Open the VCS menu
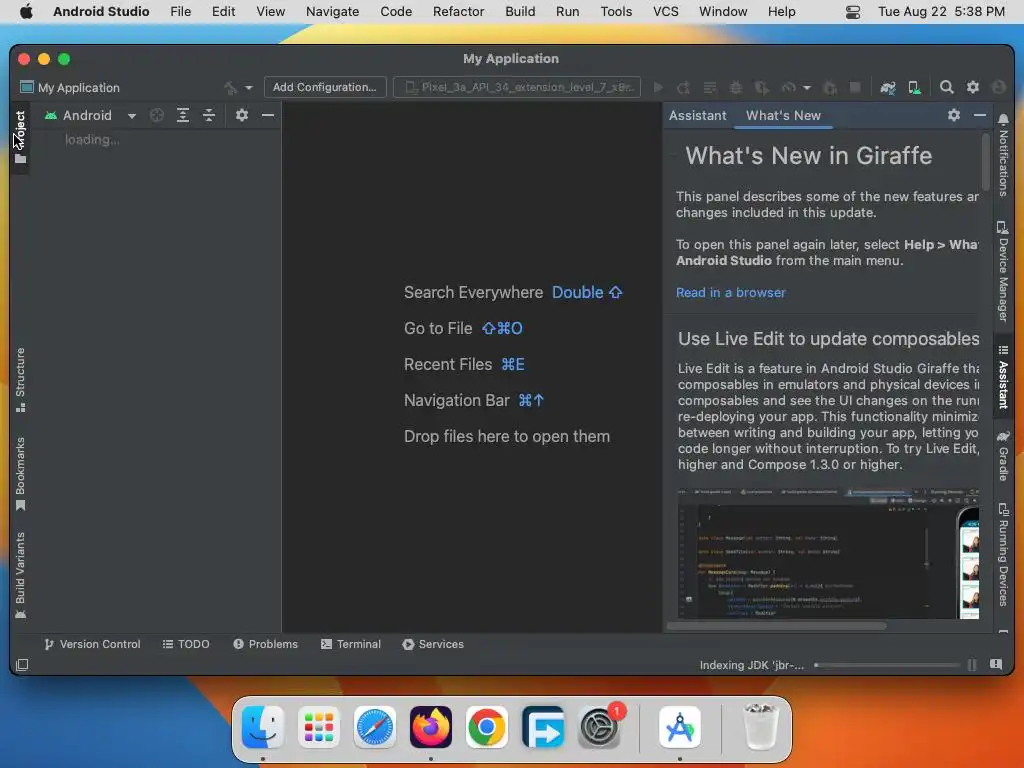 (665, 11)
